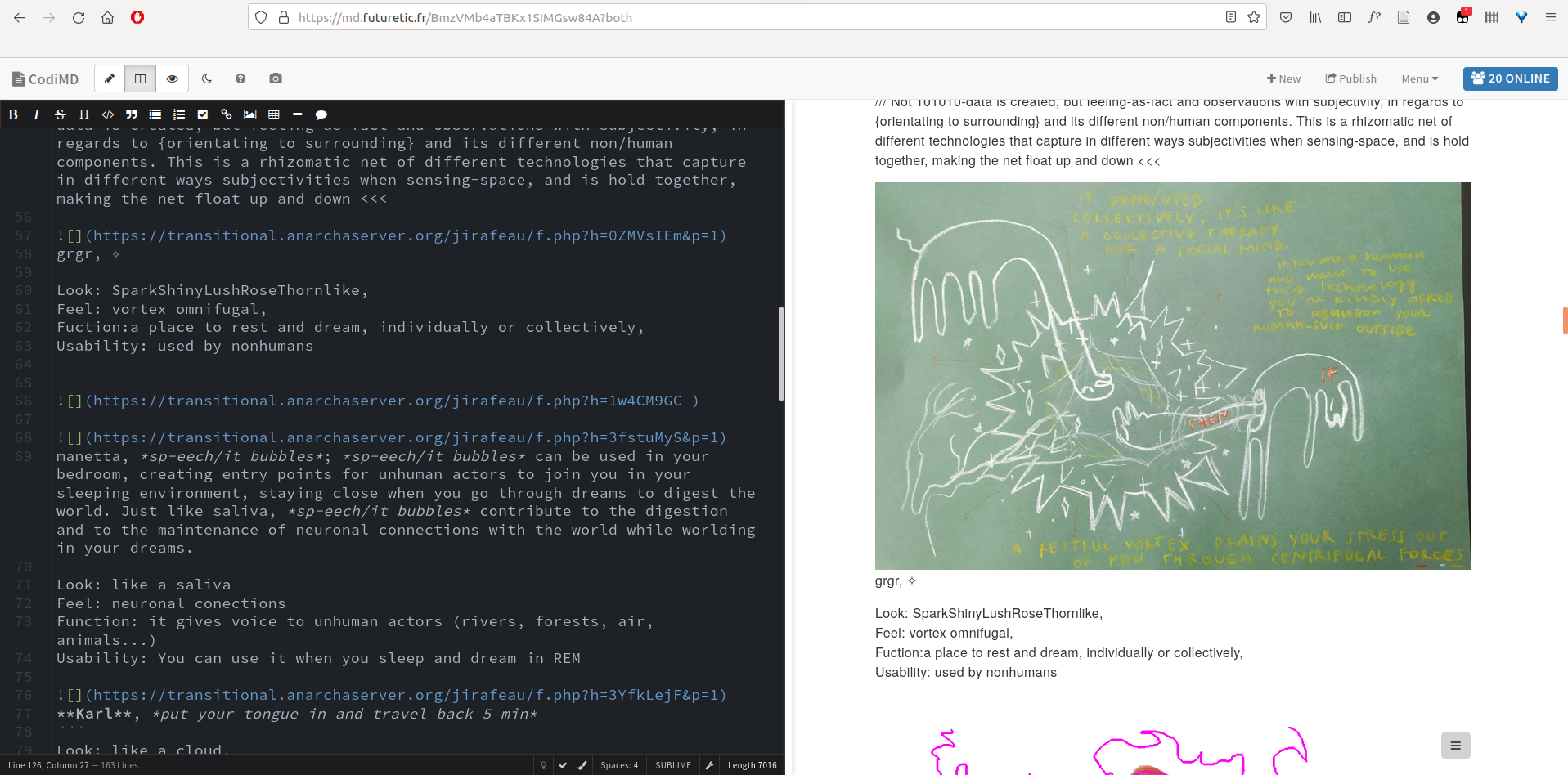Open Firefox account avatar icon
The height and width of the screenshot is (775, 1568).
(x=1433, y=17)
